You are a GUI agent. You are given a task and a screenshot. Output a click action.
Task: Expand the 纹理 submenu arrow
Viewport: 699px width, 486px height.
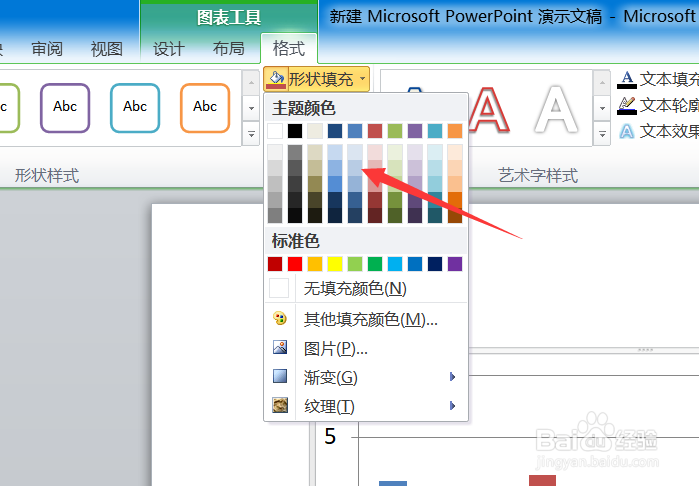tap(452, 406)
